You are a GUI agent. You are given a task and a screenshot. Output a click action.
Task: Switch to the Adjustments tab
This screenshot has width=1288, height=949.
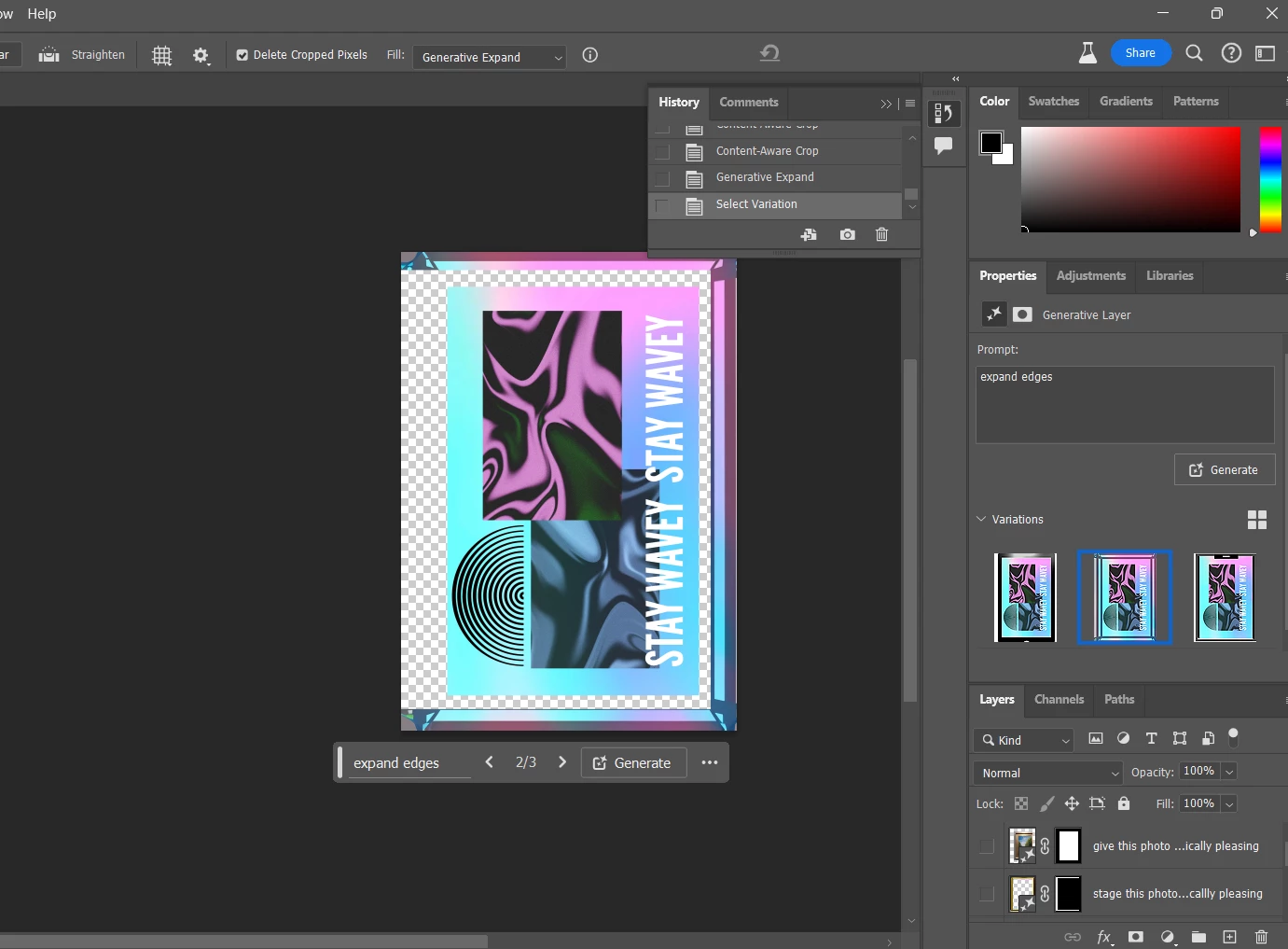click(x=1091, y=275)
